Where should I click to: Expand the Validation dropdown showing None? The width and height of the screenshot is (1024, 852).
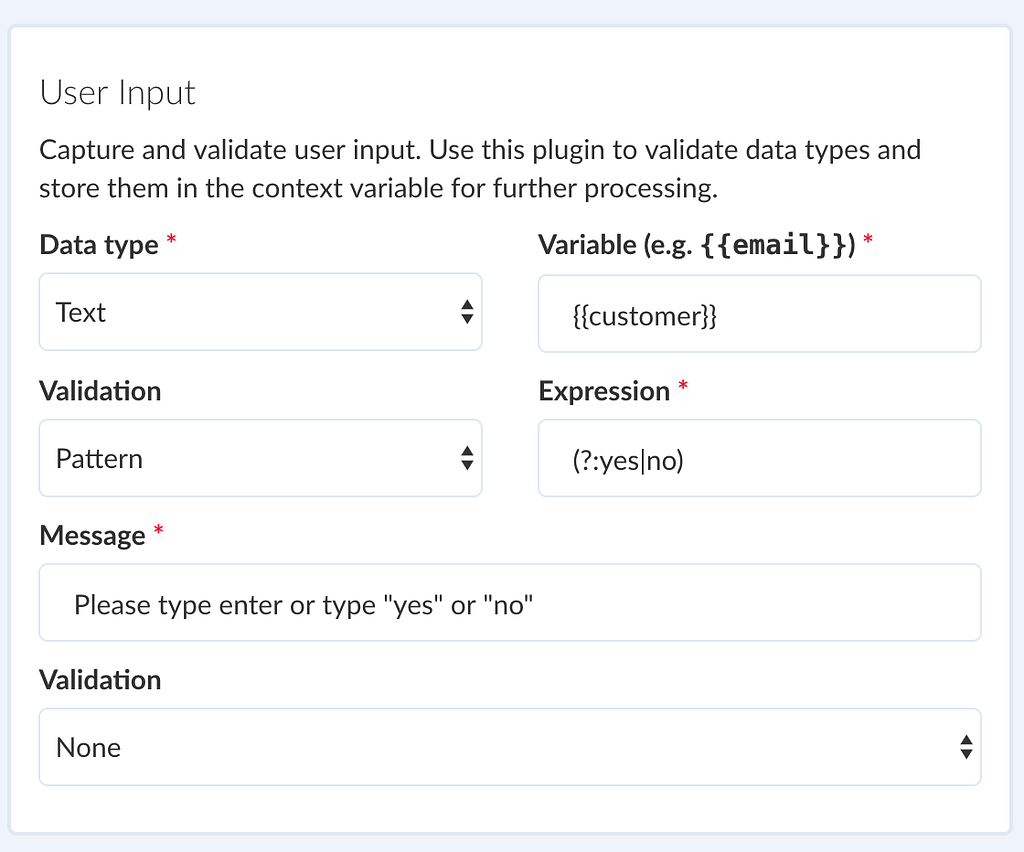[x=500, y=747]
